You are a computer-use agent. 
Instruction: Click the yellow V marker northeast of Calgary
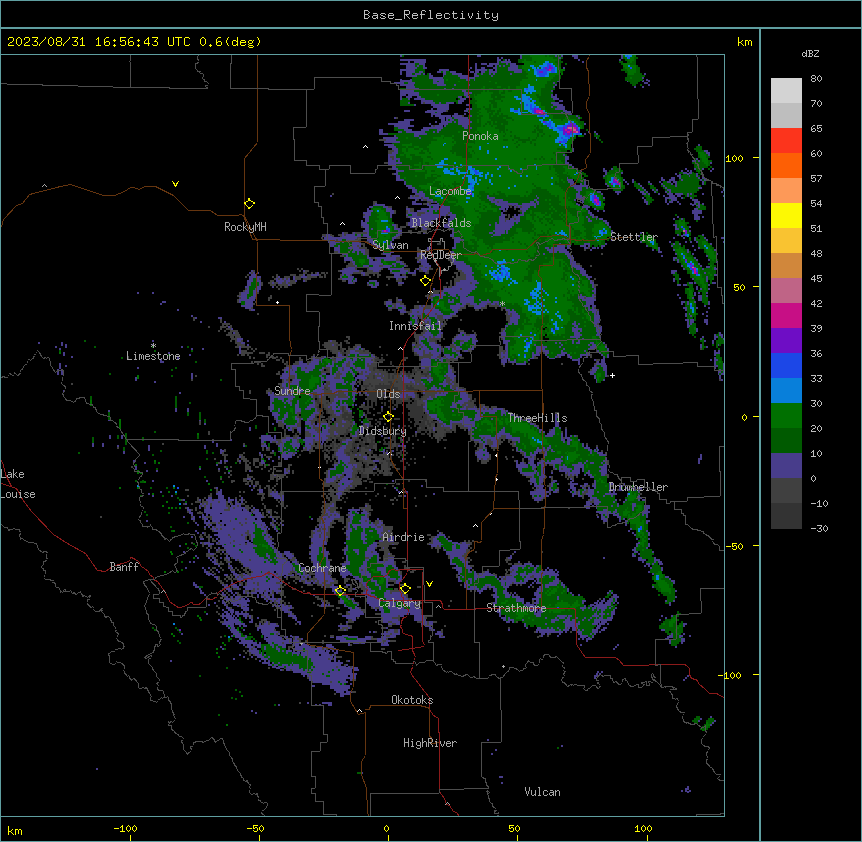pyautogui.click(x=429, y=584)
